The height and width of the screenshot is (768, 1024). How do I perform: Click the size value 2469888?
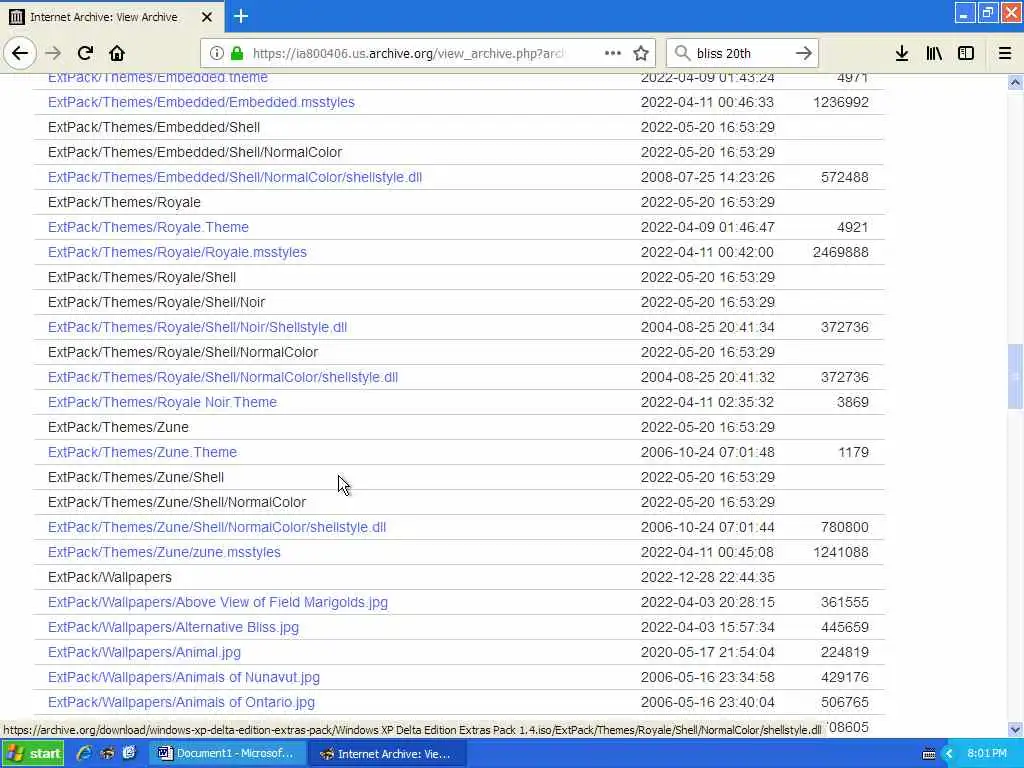pyautogui.click(x=840, y=252)
